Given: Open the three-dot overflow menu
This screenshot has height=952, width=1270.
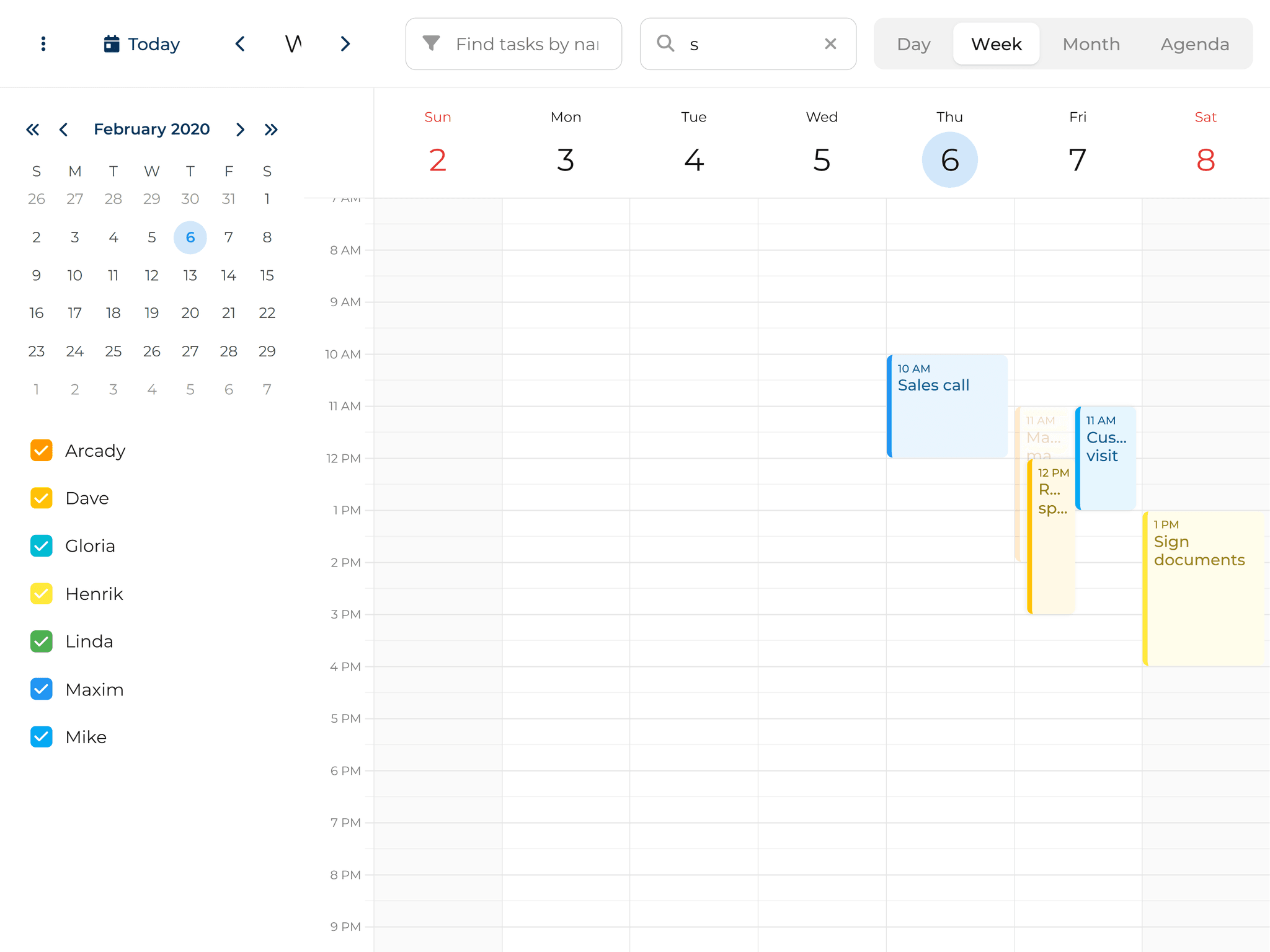Looking at the screenshot, I should click(x=43, y=43).
